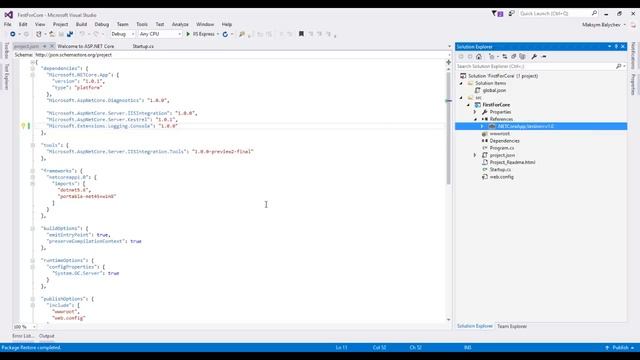This screenshot has width=640, height=360.
Task: Click the Home icon in Solution Explorer
Action: click(x=479, y=56)
